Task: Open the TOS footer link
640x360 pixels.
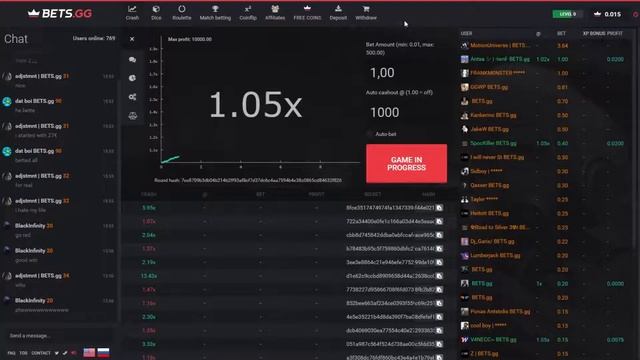Action: point(23,353)
